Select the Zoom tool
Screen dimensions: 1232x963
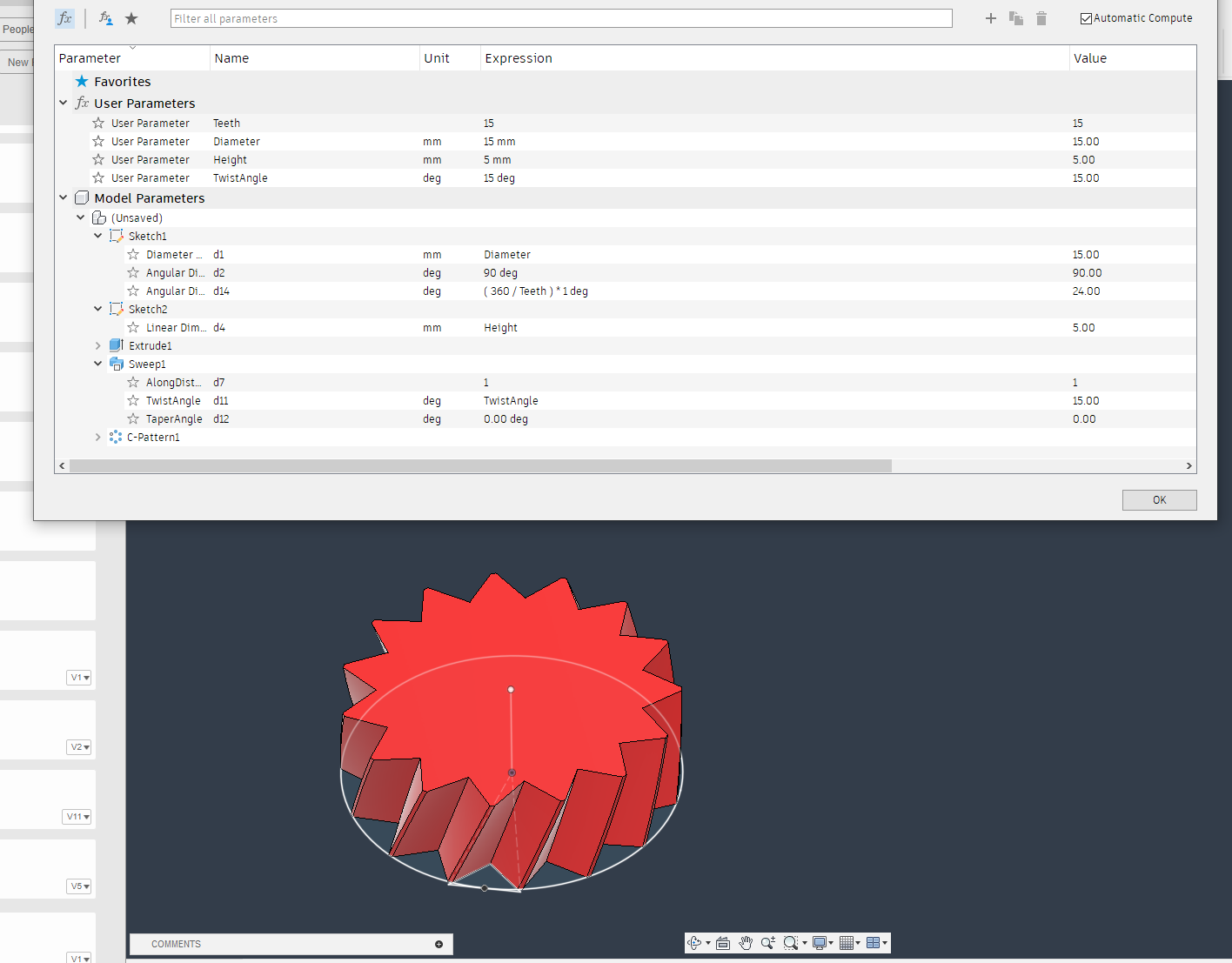(767, 942)
